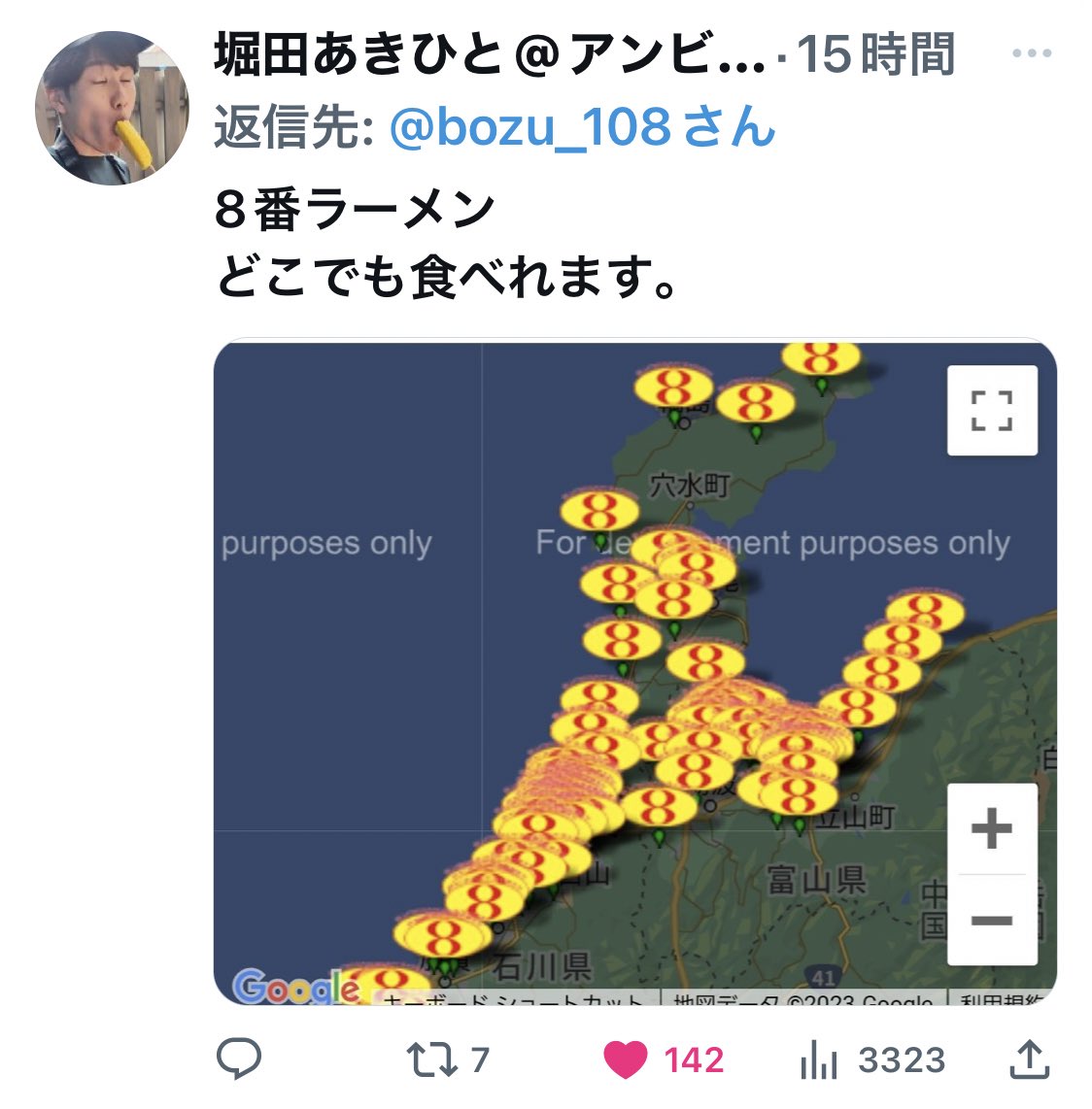The width and height of the screenshot is (1092, 1109).
Task: Toggle the map fullscreen view button
Action: pos(992,410)
